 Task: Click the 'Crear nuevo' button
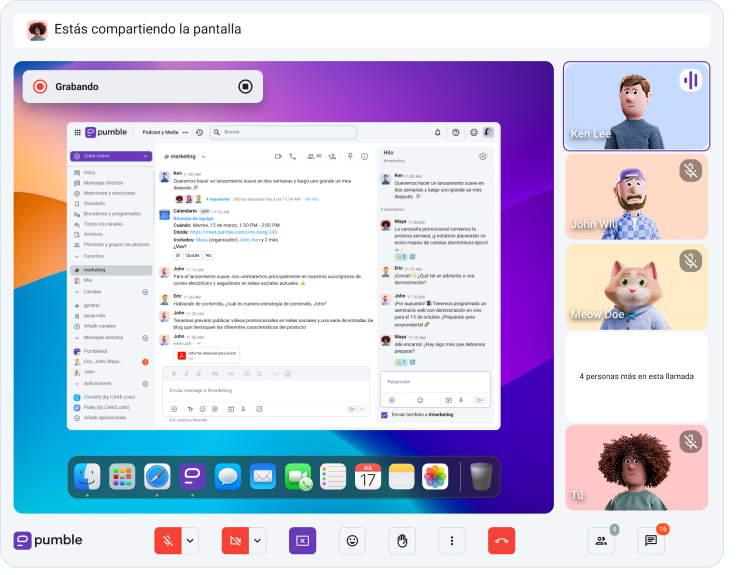tap(110, 156)
